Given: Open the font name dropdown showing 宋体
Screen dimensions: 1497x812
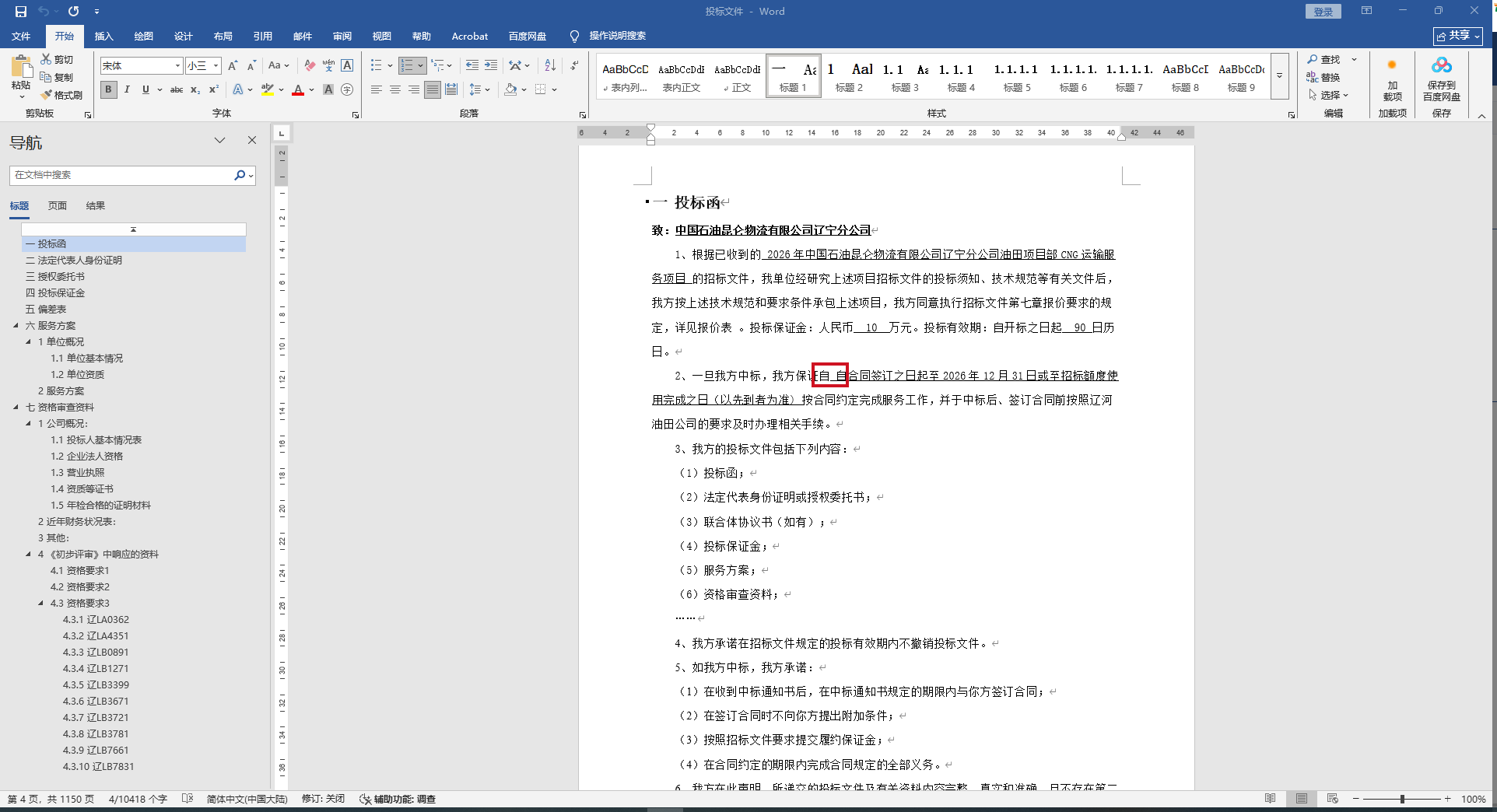Looking at the screenshot, I should tap(177, 66).
